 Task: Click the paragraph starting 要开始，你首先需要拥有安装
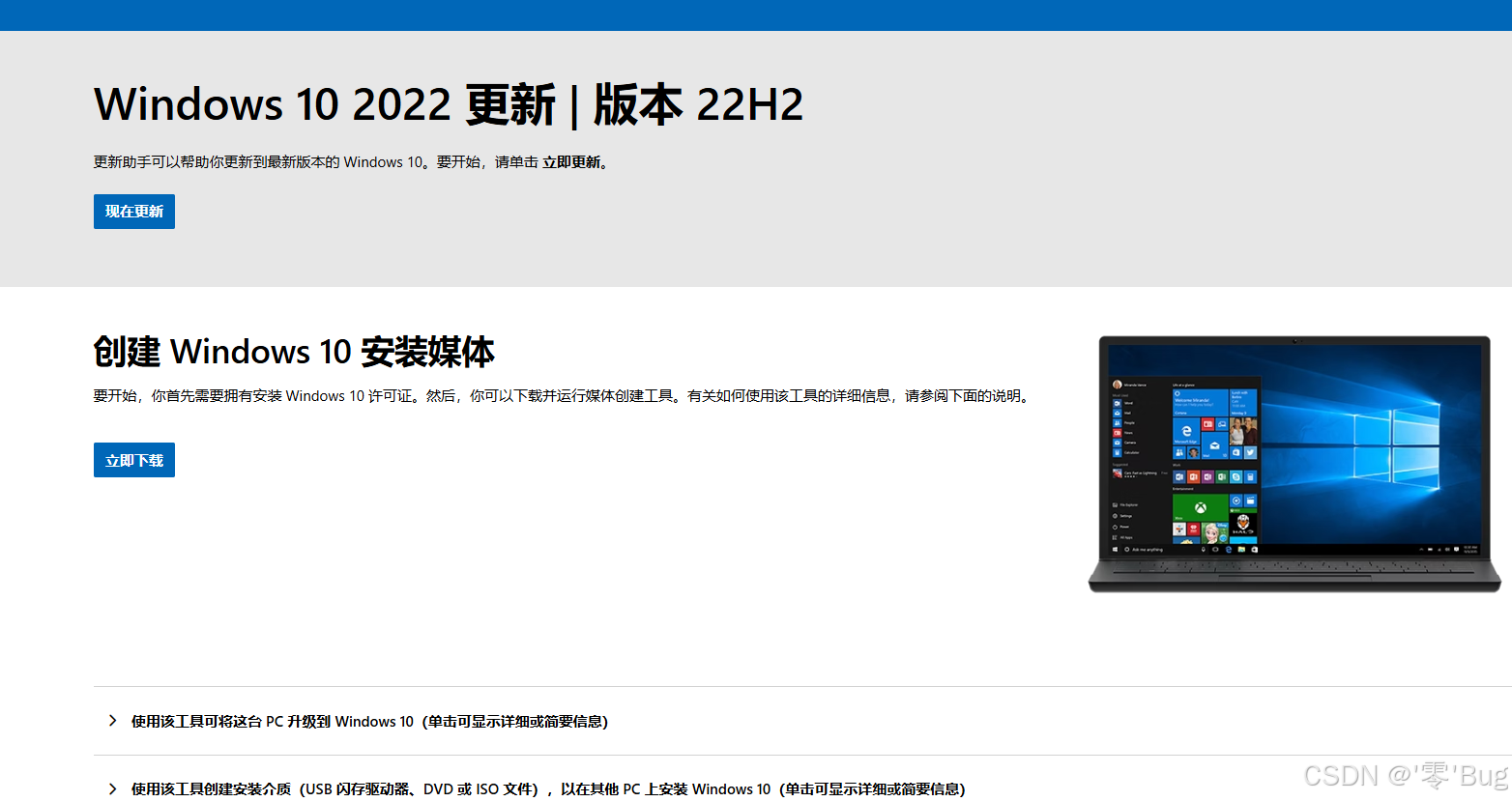(564, 396)
